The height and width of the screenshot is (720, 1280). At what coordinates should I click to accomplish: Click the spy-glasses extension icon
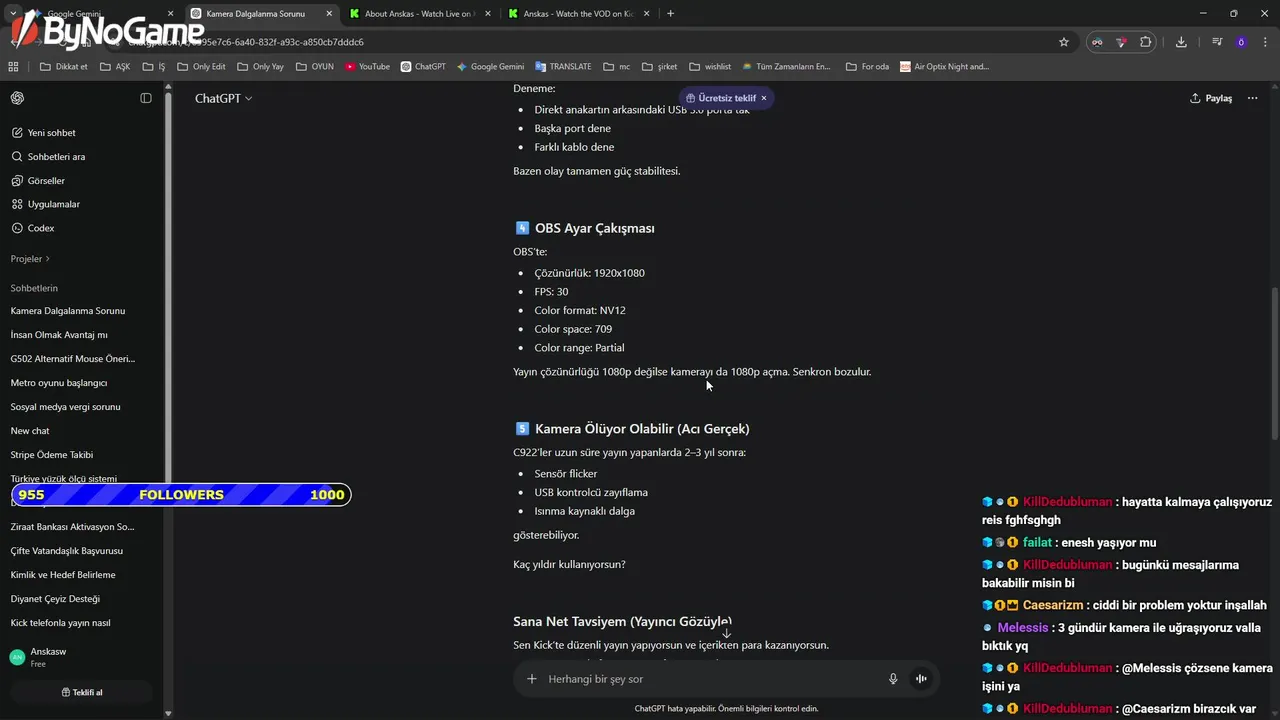click(x=1097, y=42)
